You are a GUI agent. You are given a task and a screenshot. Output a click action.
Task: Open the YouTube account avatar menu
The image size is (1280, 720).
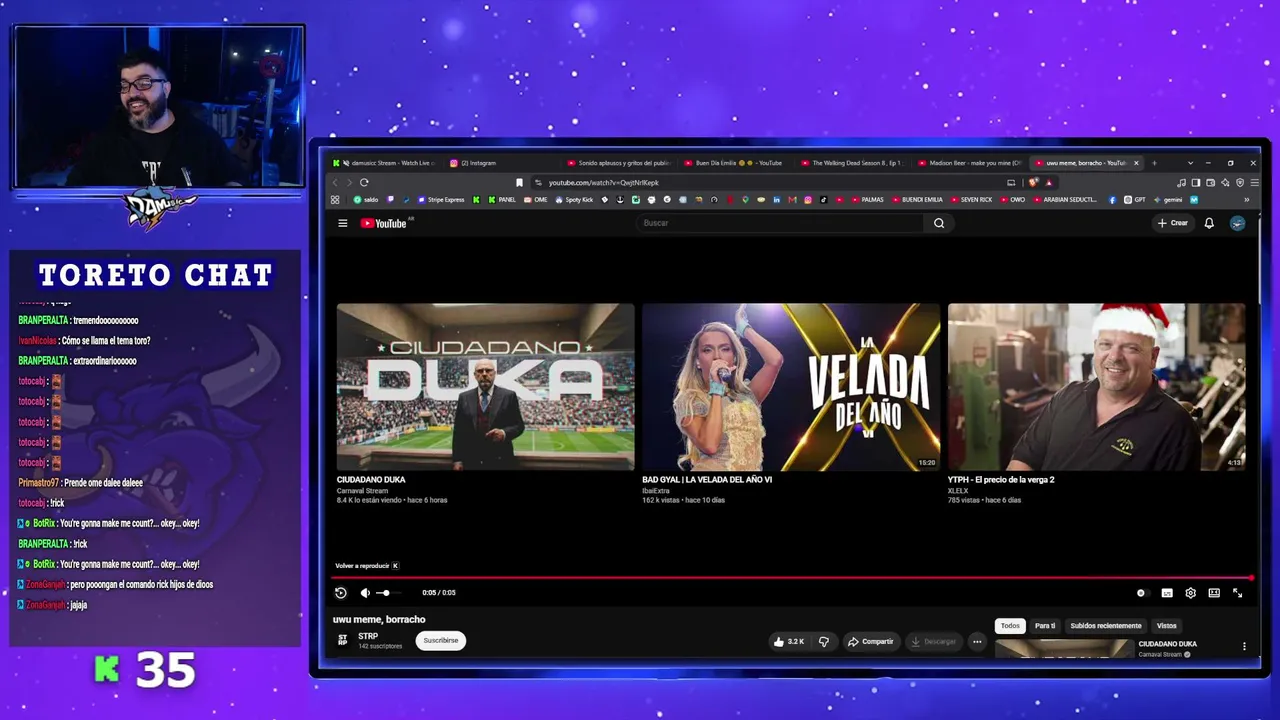point(1237,223)
